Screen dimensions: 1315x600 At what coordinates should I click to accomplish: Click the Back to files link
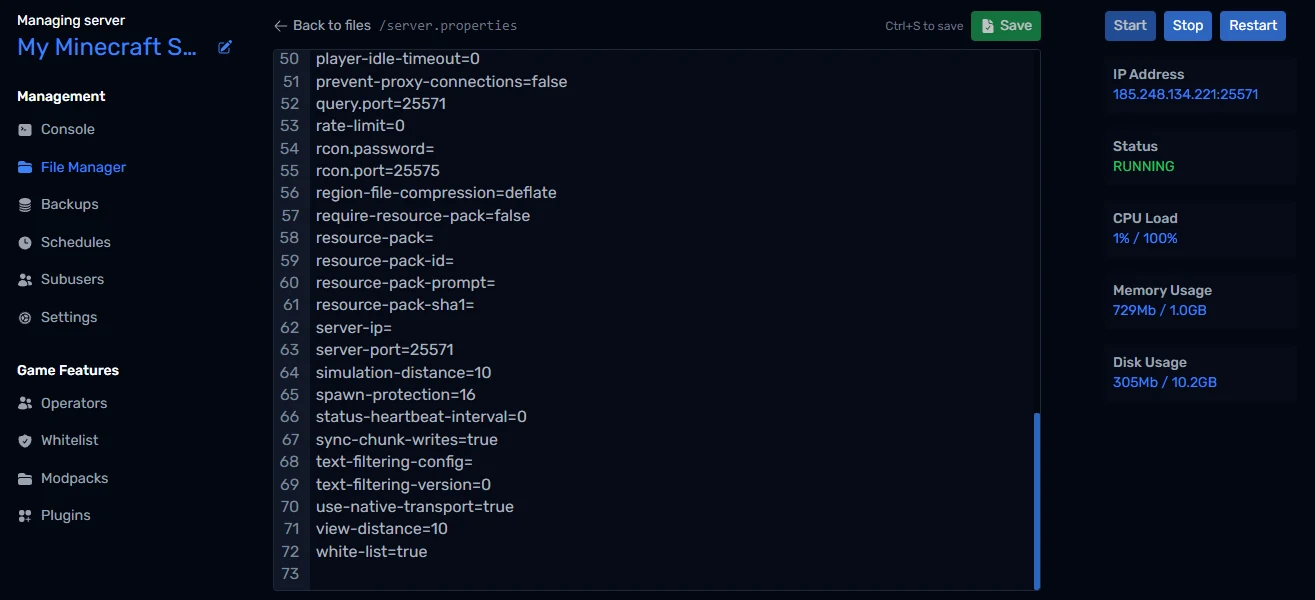pos(322,26)
